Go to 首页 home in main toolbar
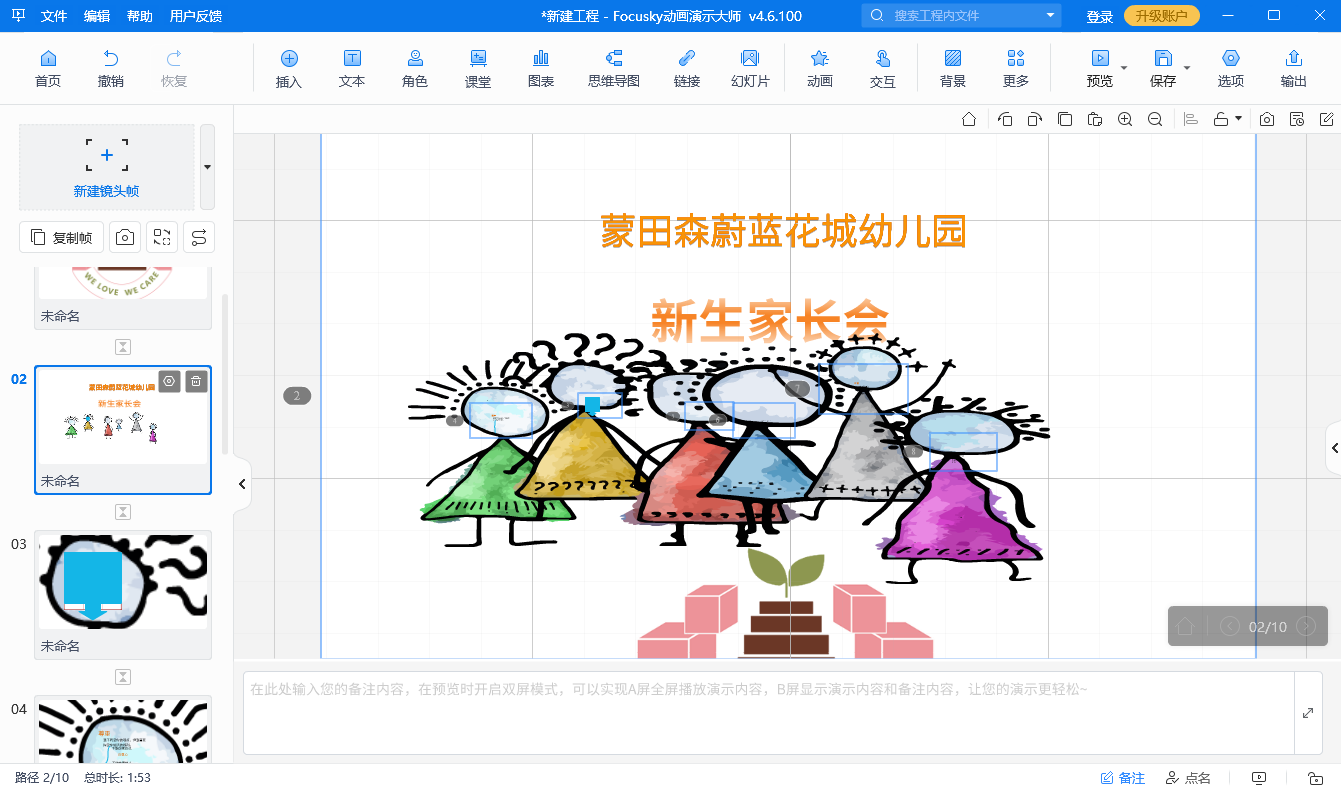The height and width of the screenshot is (787, 1341). point(47,68)
